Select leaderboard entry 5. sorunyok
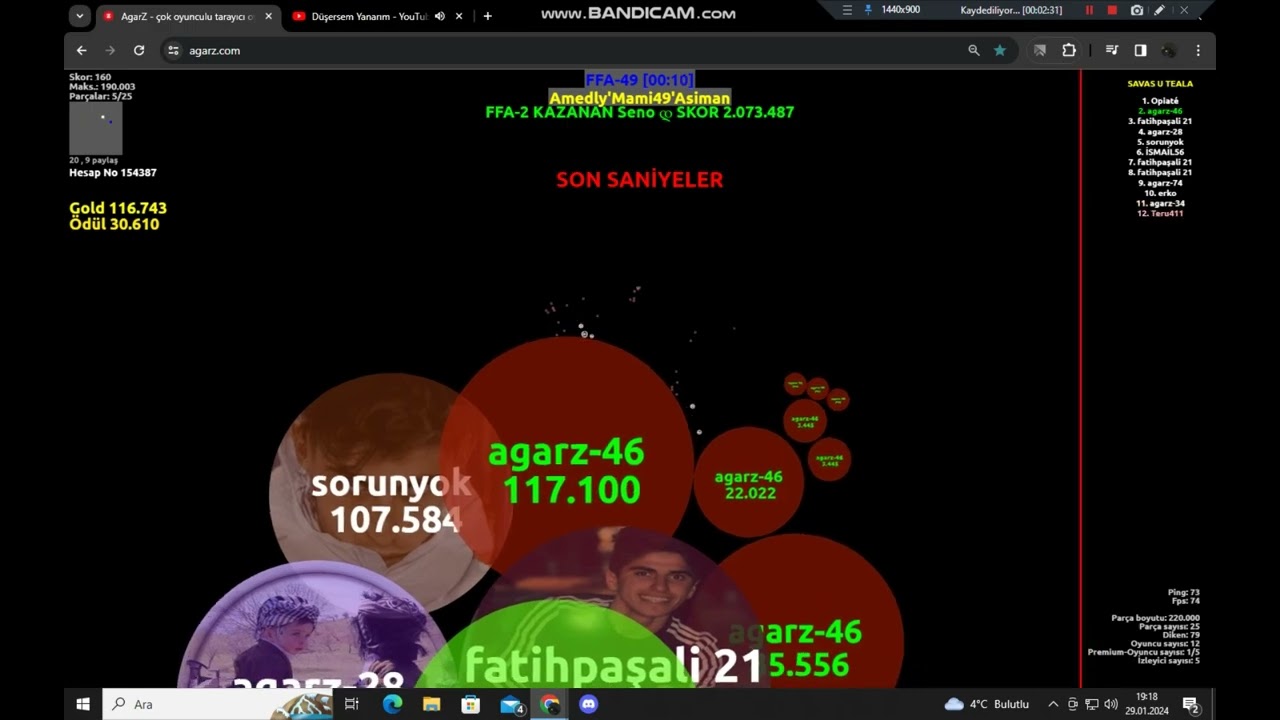This screenshot has height=720, width=1280. point(1160,142)
